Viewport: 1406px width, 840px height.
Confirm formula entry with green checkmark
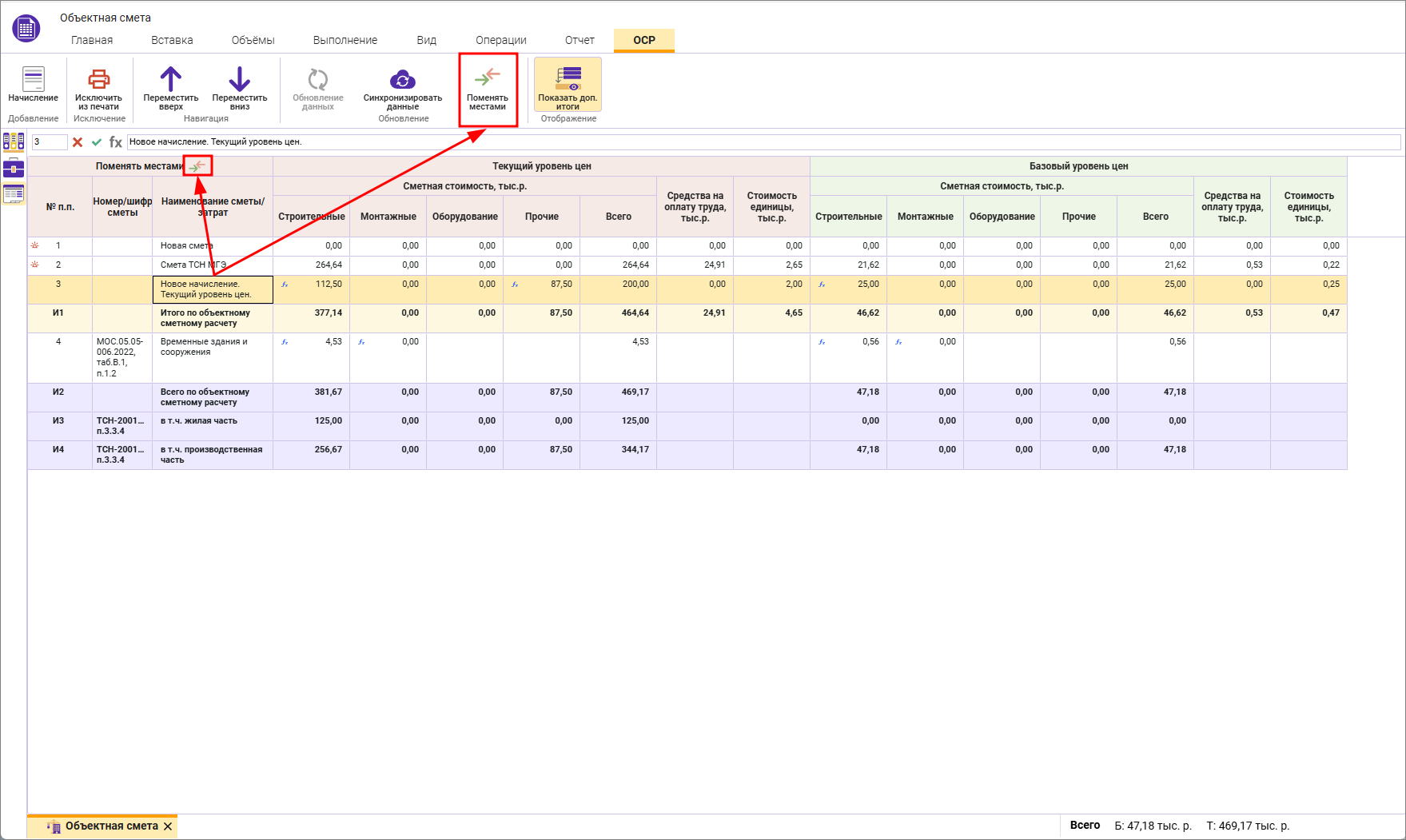click(97, 142)
